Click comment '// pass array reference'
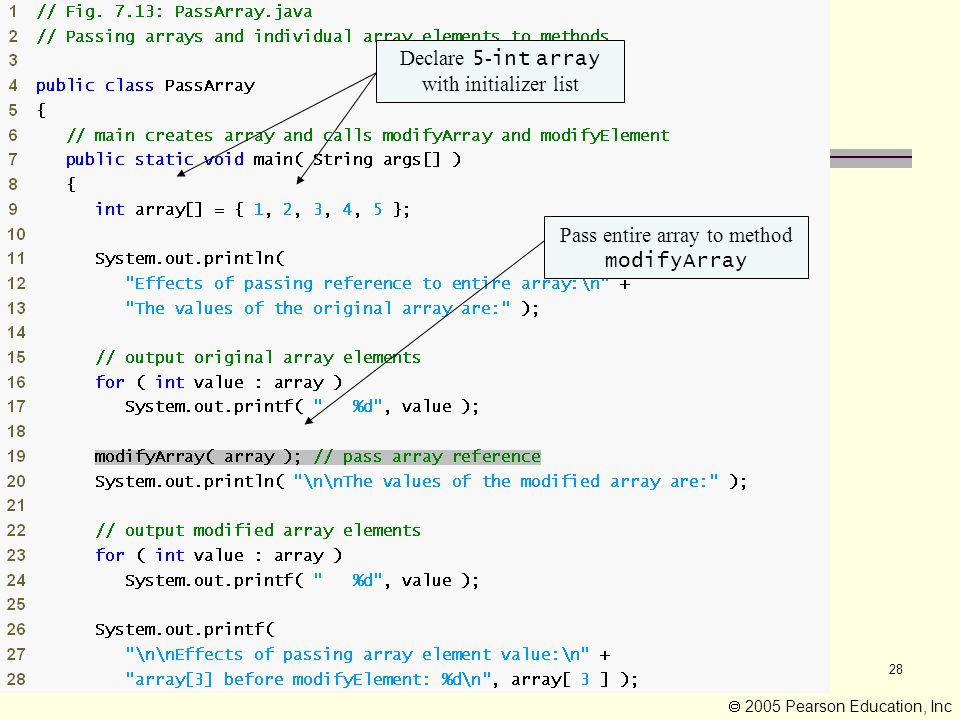Viewport: 960px width, 720px height. 427,457
